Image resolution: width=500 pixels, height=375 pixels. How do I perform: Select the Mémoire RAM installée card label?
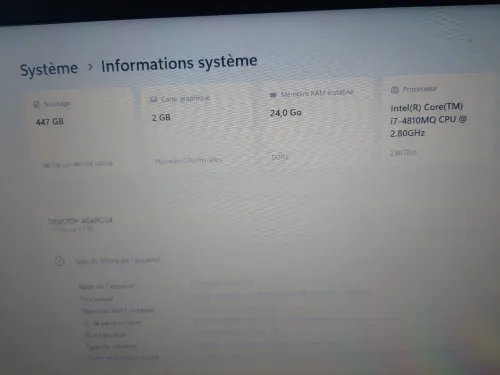[317, 93]
